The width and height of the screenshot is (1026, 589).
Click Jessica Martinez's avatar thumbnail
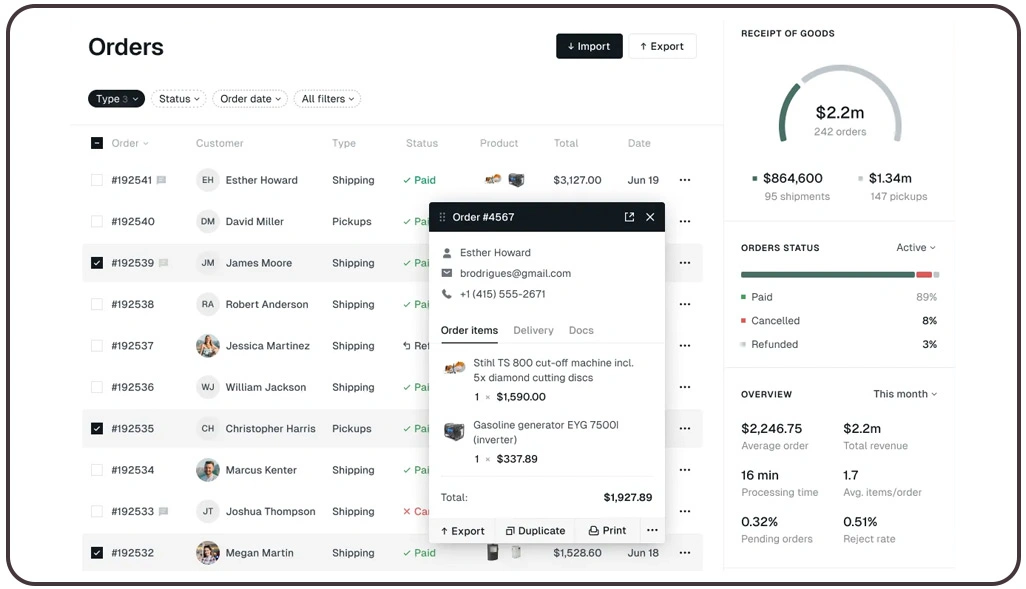coord(207,346)
